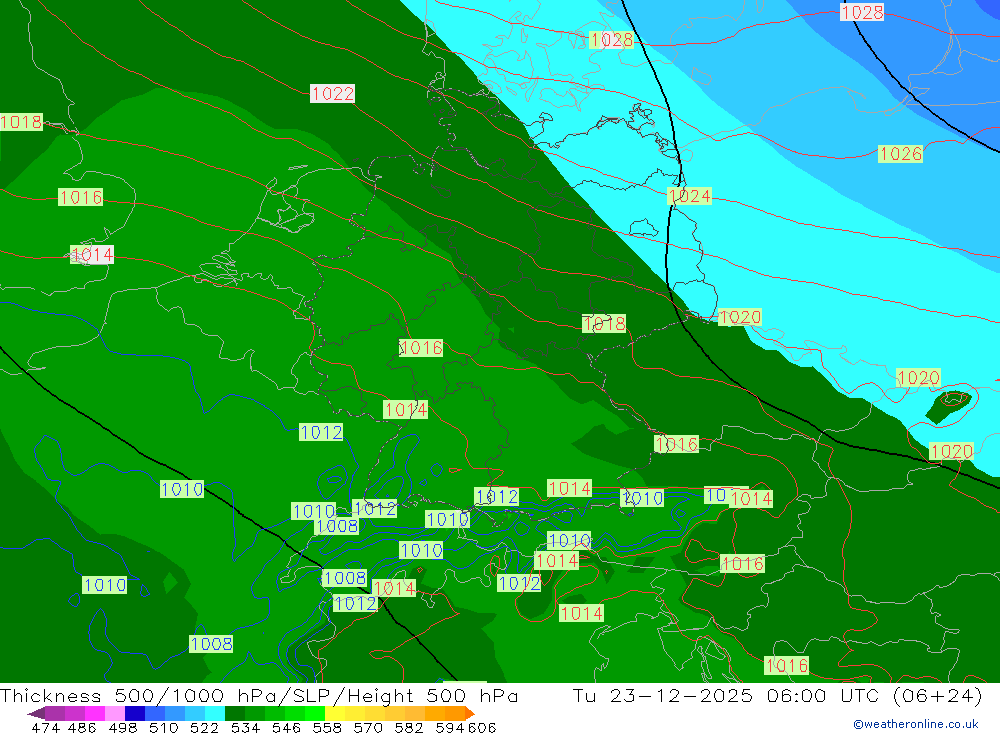The image size is (1000, 733).
Task: Click the orange arrow at legend's right end
Action: [x=469, y=713]
